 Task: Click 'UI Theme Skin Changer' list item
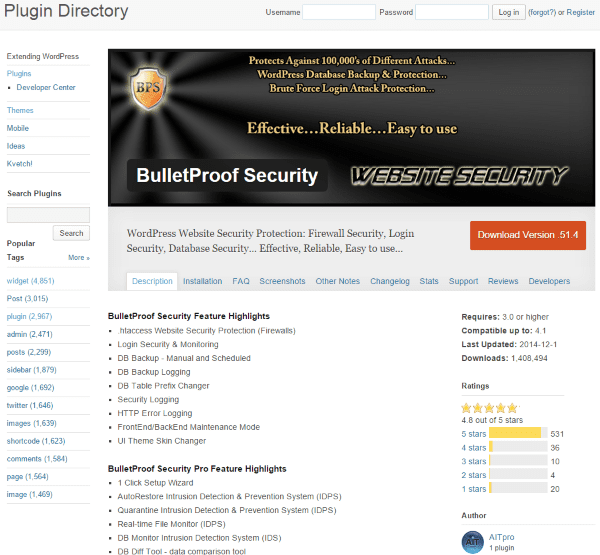[161, 441]
